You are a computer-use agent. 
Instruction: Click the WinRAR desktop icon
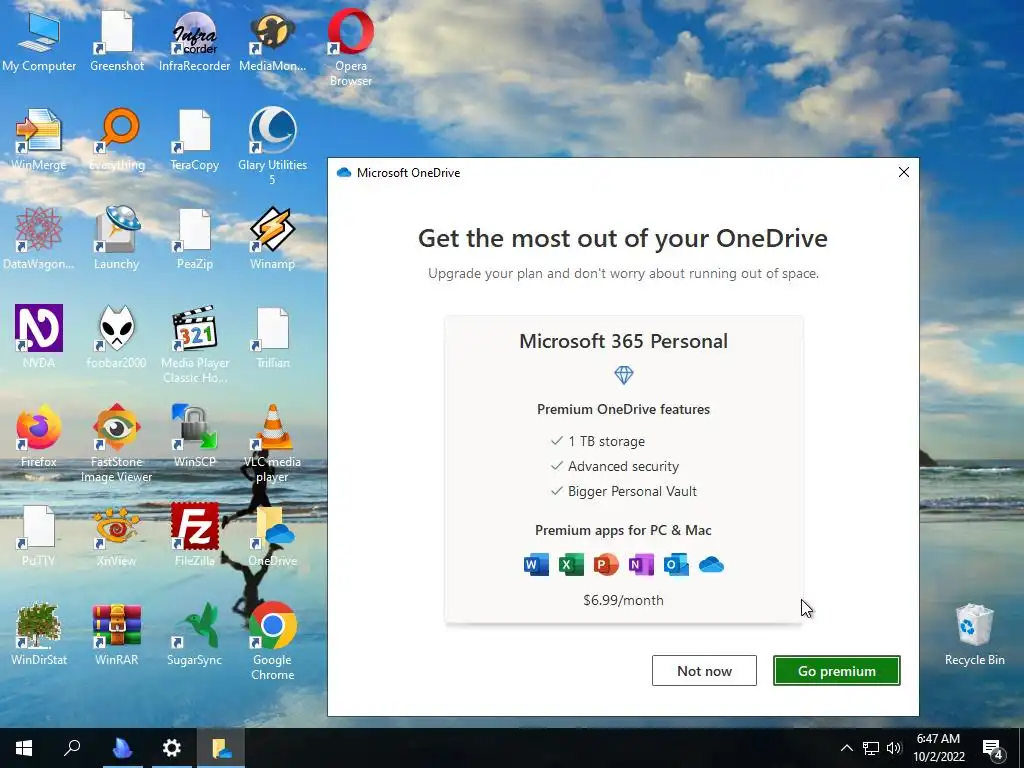pyautogui.click(x=117, y=635)
